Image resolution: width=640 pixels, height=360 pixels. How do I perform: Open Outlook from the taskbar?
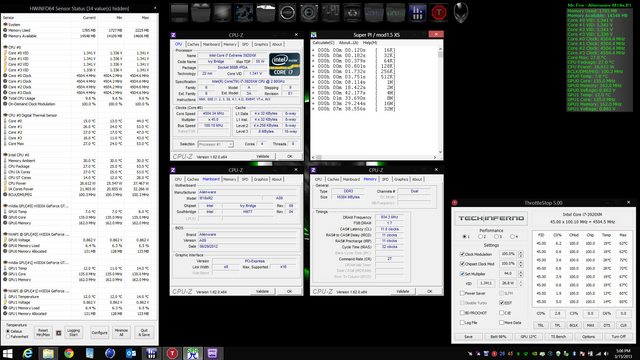coord(131,353)
